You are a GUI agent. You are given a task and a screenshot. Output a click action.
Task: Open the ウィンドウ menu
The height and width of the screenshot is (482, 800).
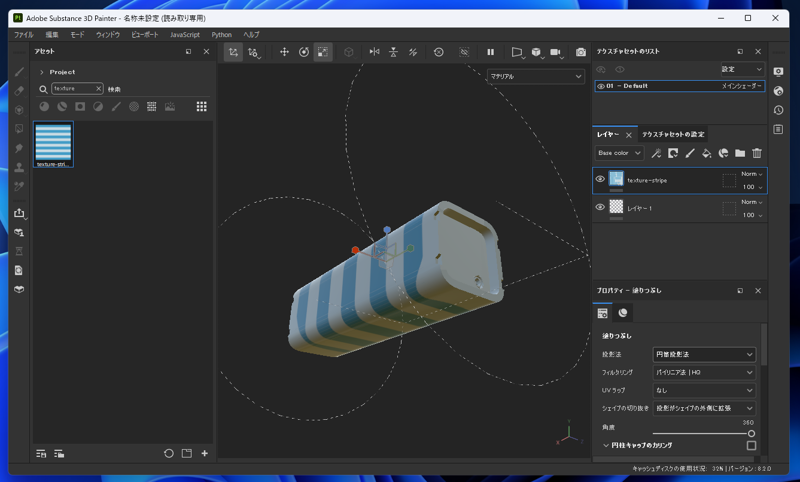108,35
